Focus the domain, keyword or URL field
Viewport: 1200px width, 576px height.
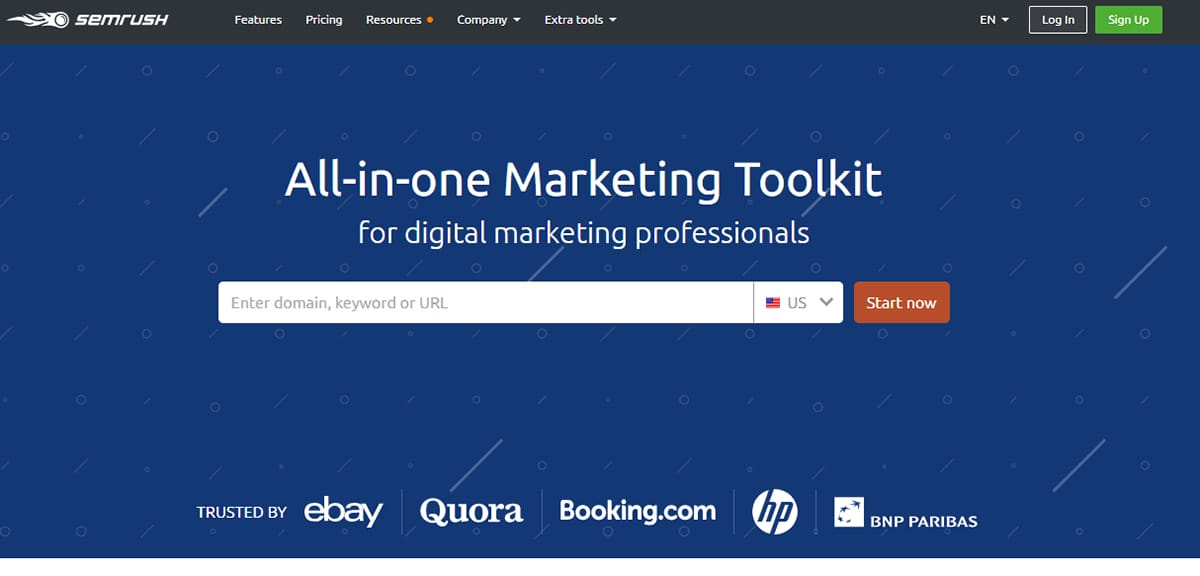pos(485,303)
